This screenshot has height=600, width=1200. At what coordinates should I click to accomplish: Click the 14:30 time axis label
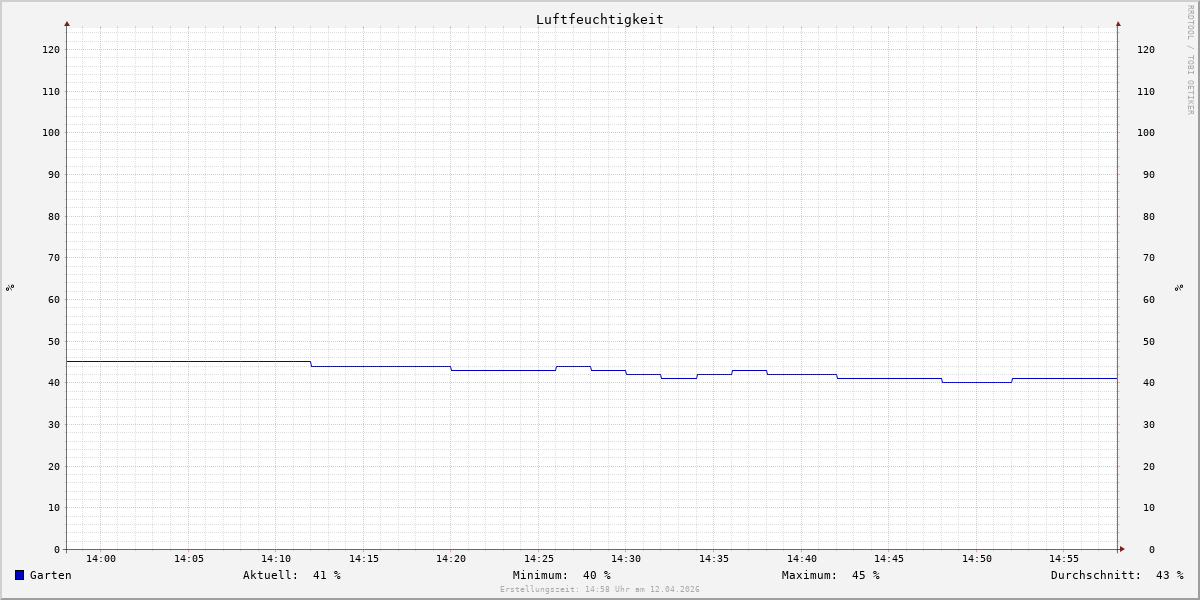[x=626, y=558]
